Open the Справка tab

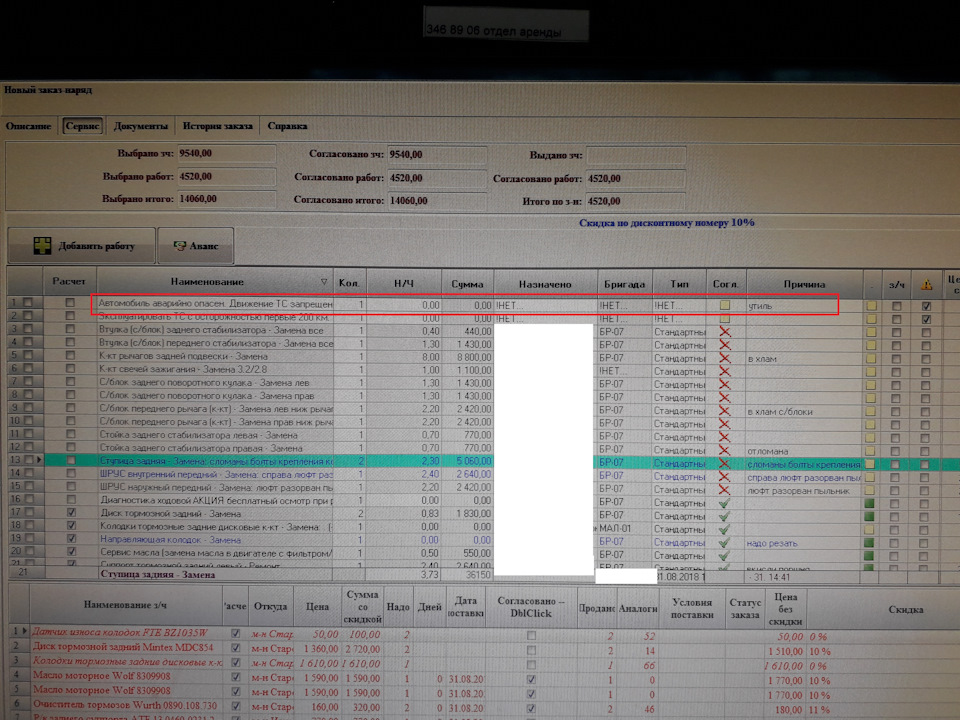pyautogui.click(x=287, y=126)
